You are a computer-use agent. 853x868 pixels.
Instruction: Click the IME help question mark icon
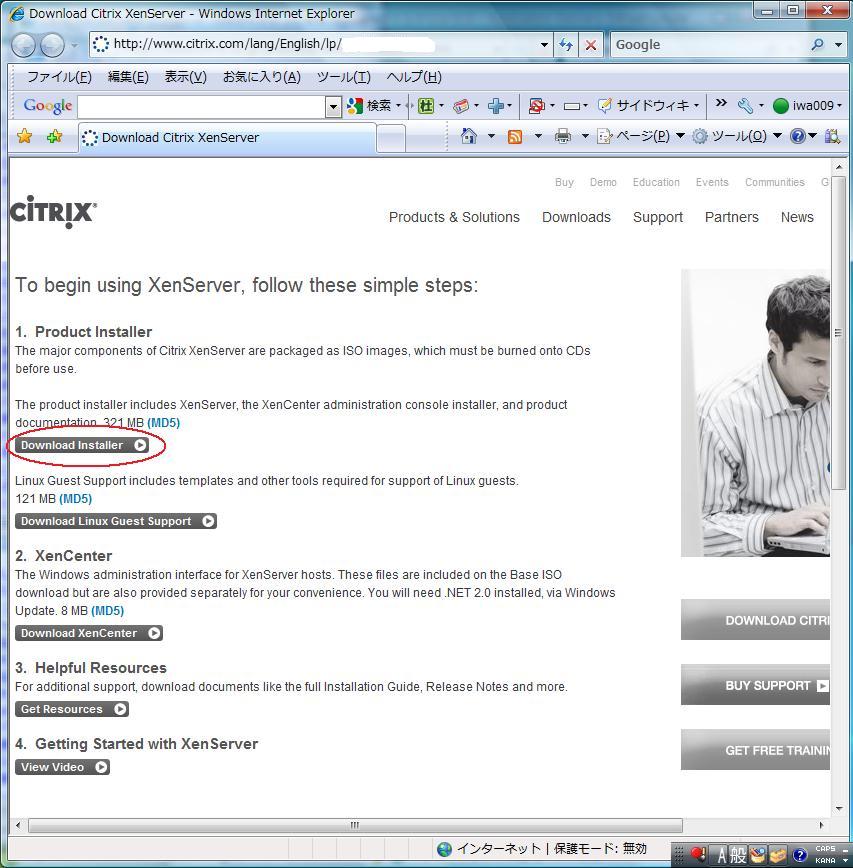(799, 856)
